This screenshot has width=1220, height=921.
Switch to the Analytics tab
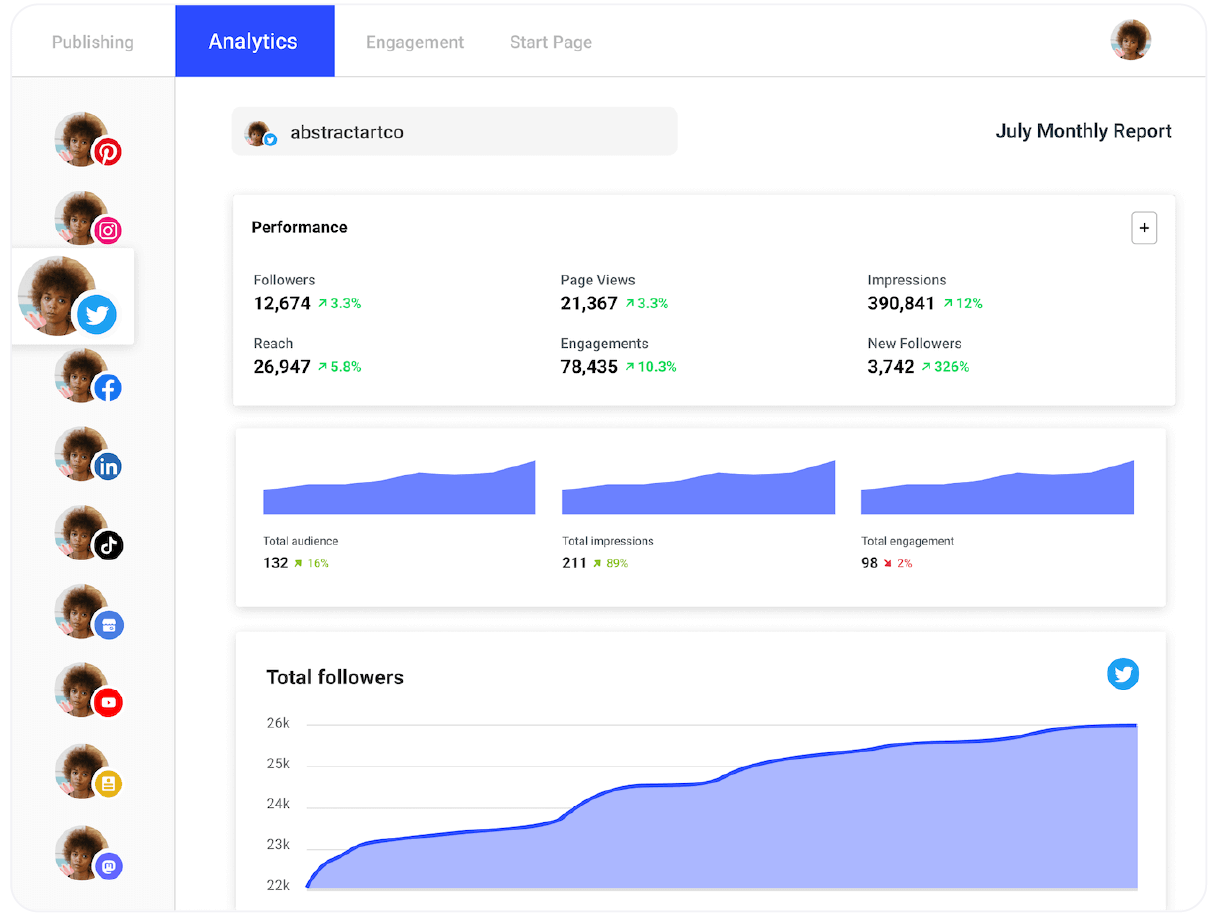click(x=253, y=41)
